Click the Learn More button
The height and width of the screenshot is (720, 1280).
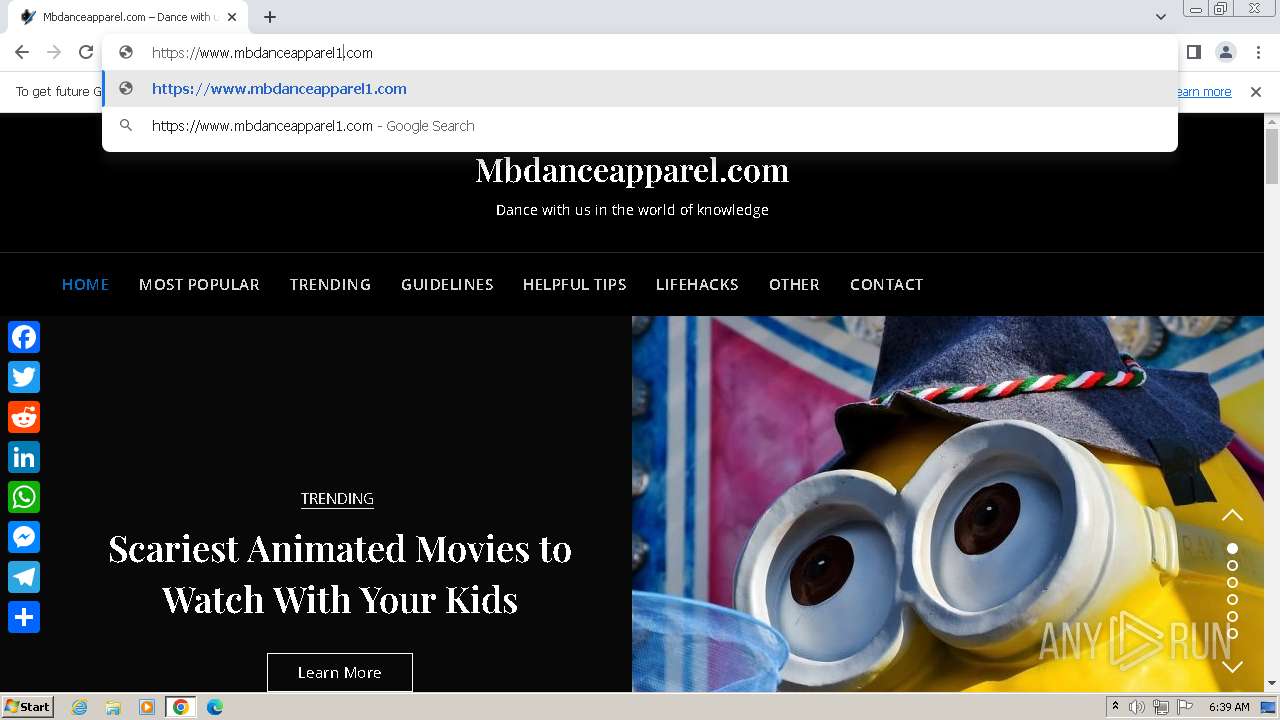tap(340, 672)
